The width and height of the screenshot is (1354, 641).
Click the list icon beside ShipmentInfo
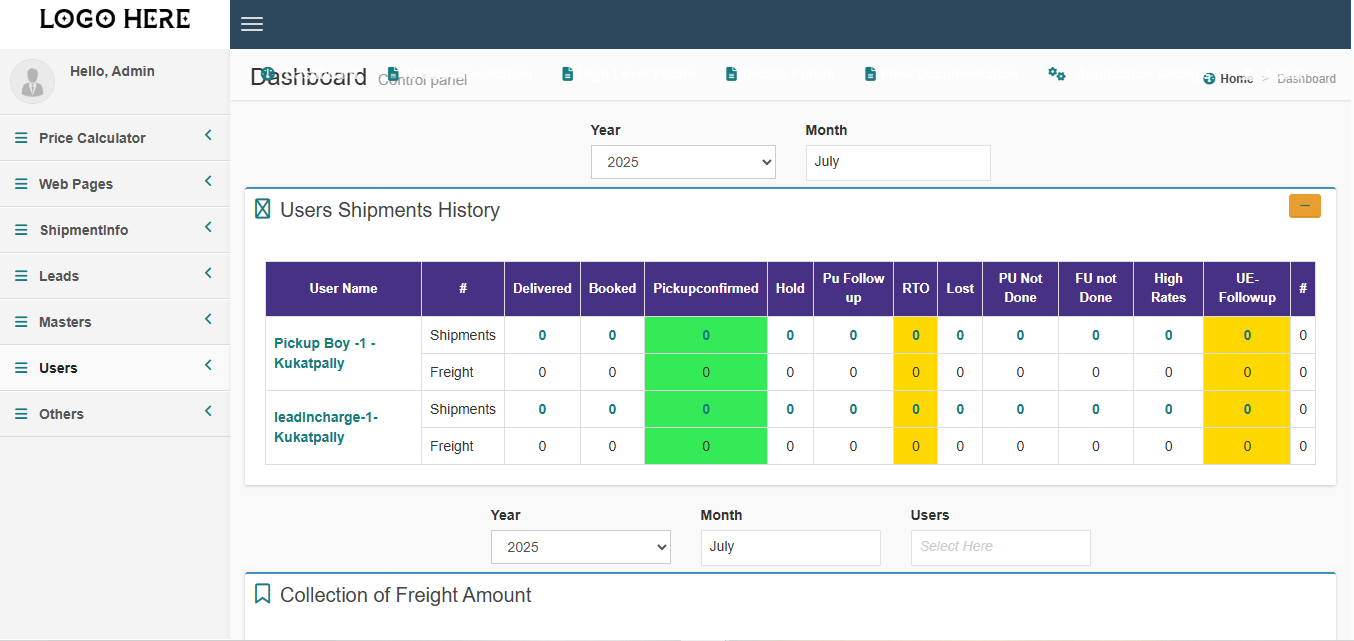21,230
